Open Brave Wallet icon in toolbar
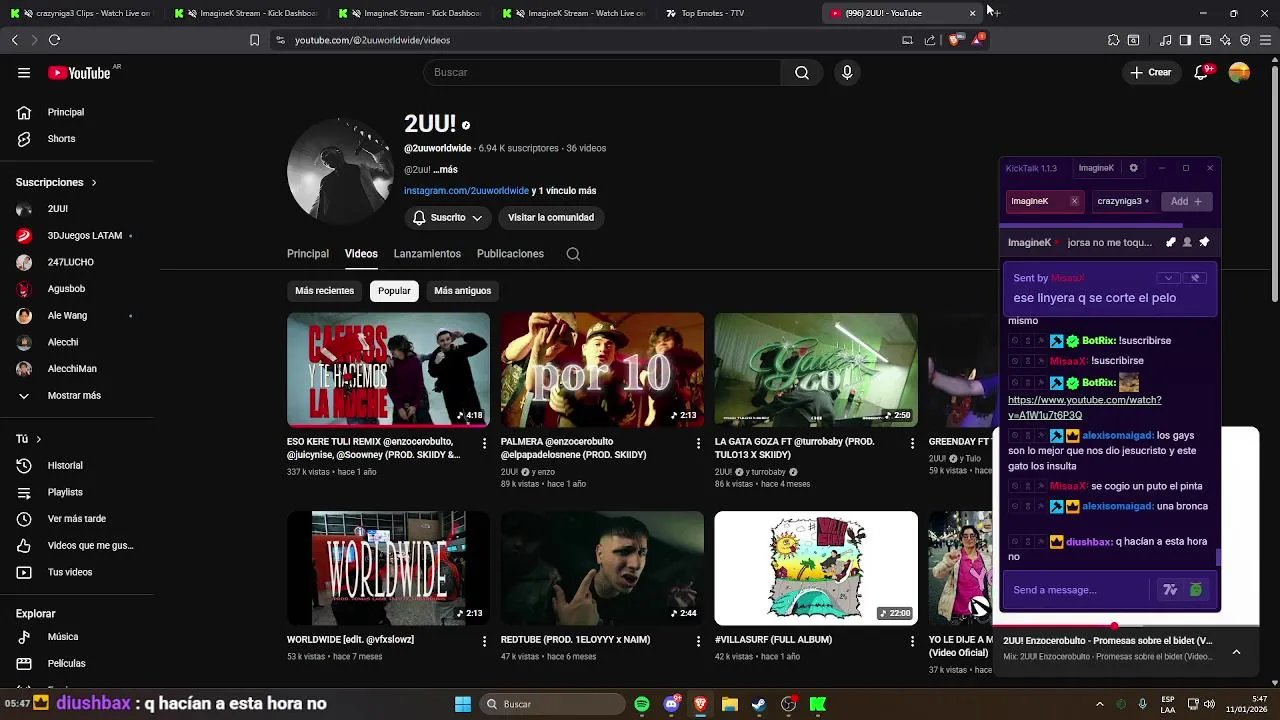The height and width of the screenshot is (720, 1280). 1205,40
